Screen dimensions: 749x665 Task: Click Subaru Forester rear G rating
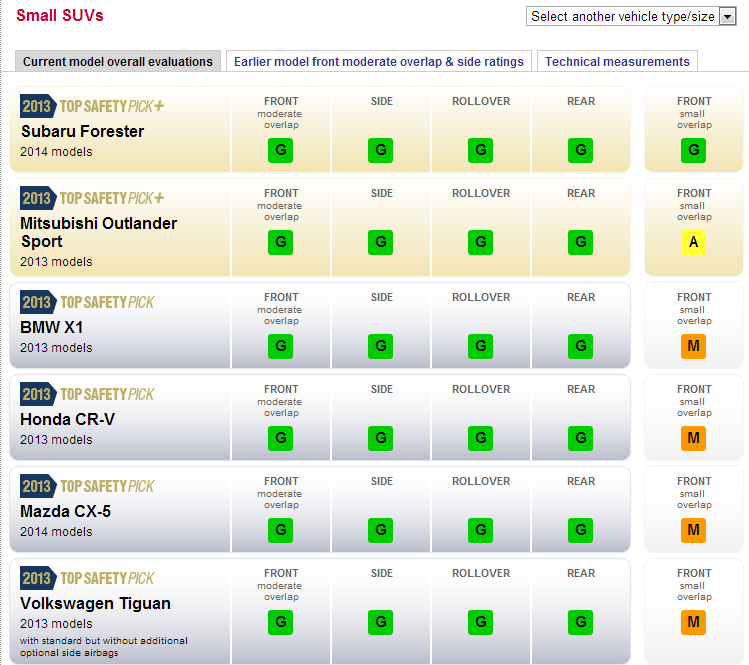[580, 150]
